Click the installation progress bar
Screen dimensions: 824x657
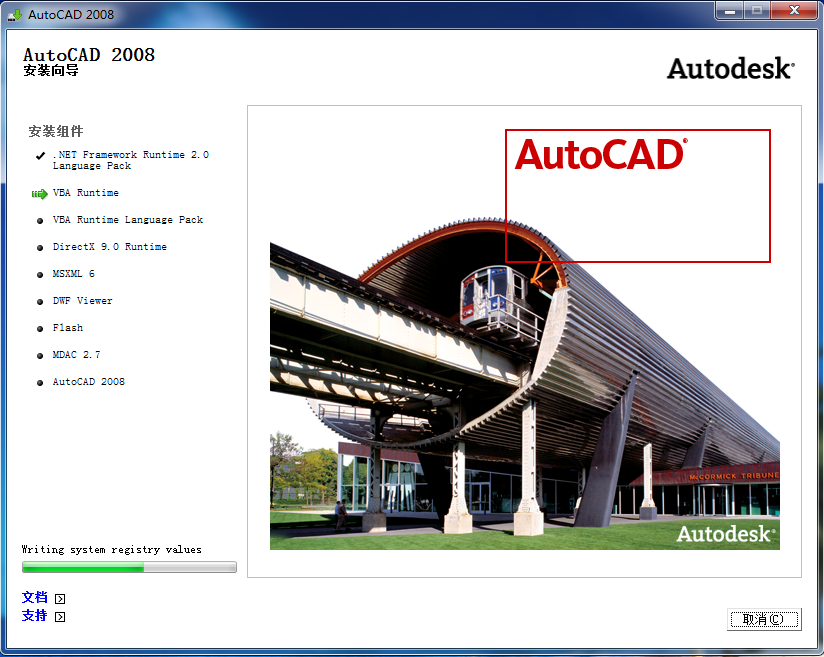point(128,566)
